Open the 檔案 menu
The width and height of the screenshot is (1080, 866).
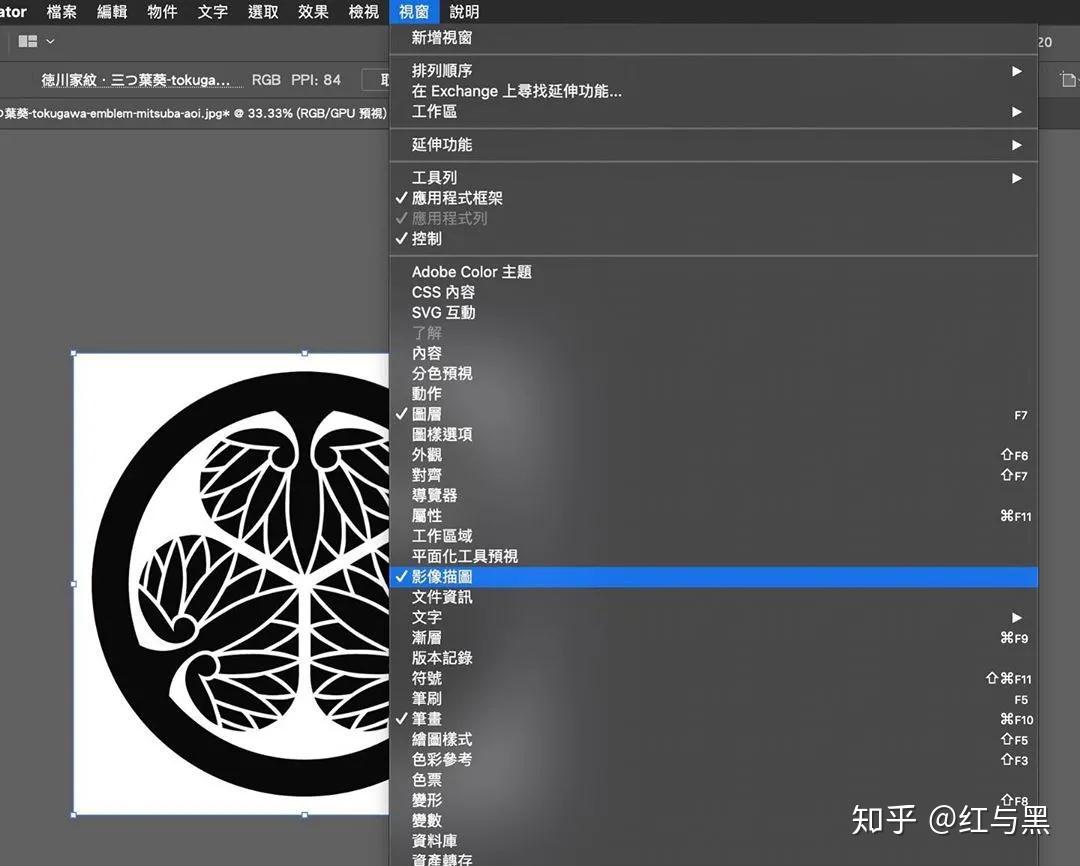[x=61, y=12]
